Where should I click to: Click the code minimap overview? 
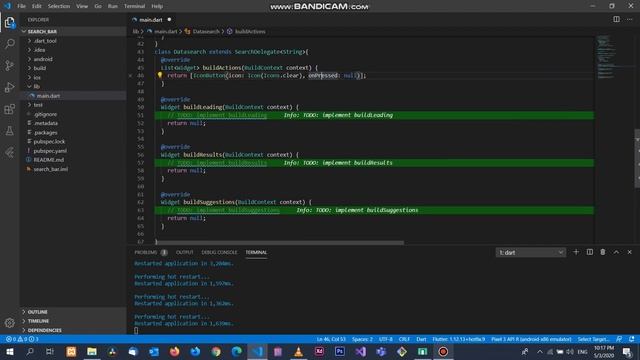click(606, 56)
